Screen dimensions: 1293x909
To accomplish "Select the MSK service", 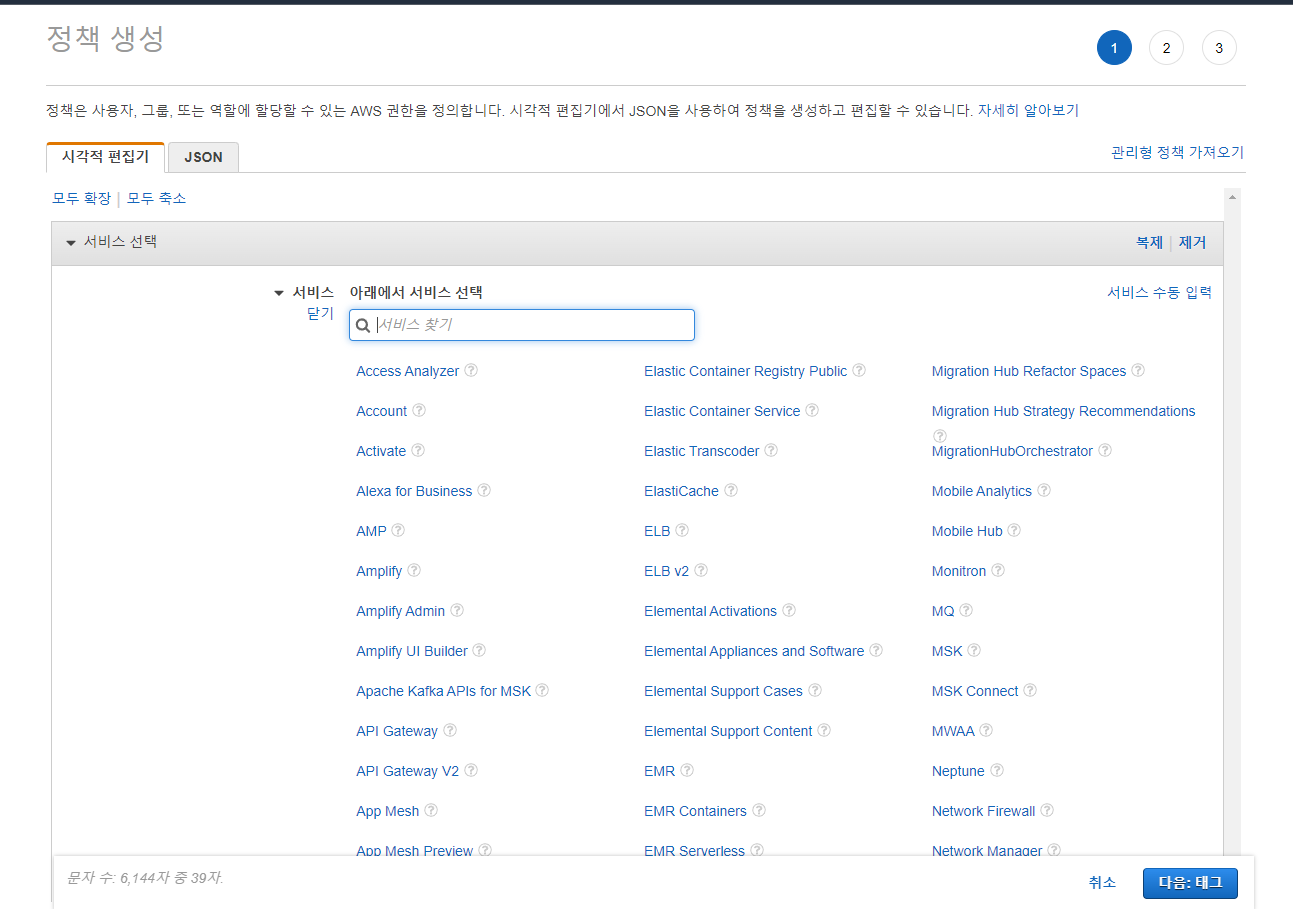I will tap(947, 651).
